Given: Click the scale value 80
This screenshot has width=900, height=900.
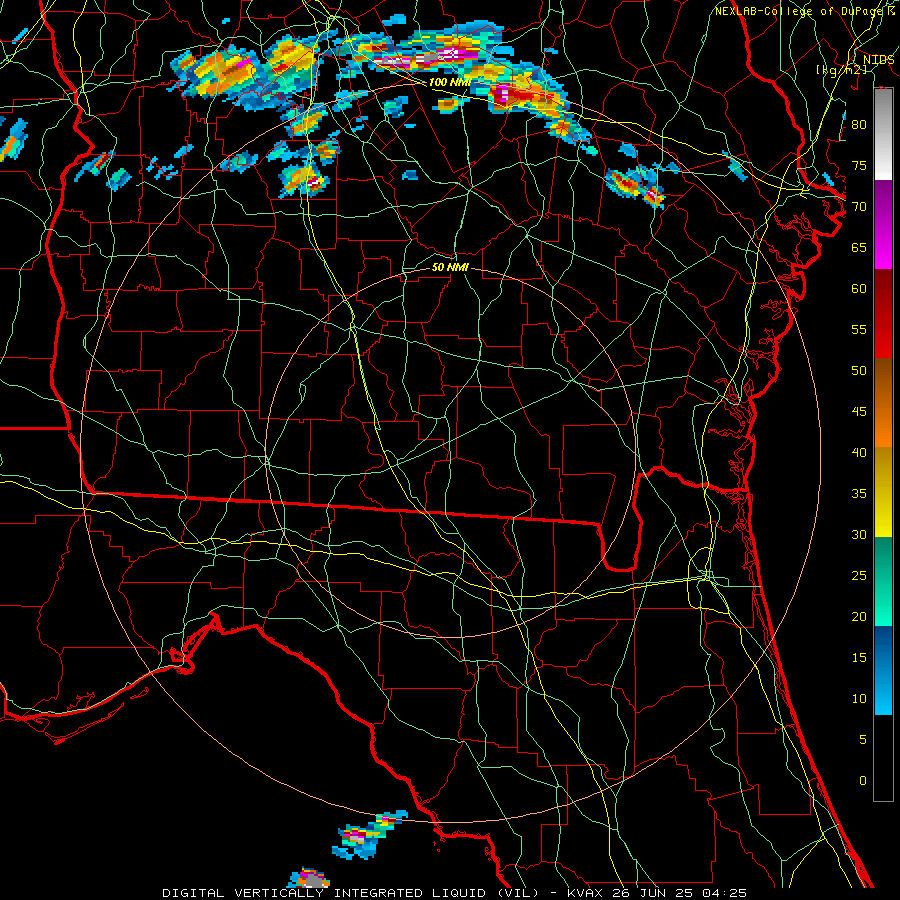Looking at the screenshot, I should (859, 125).
